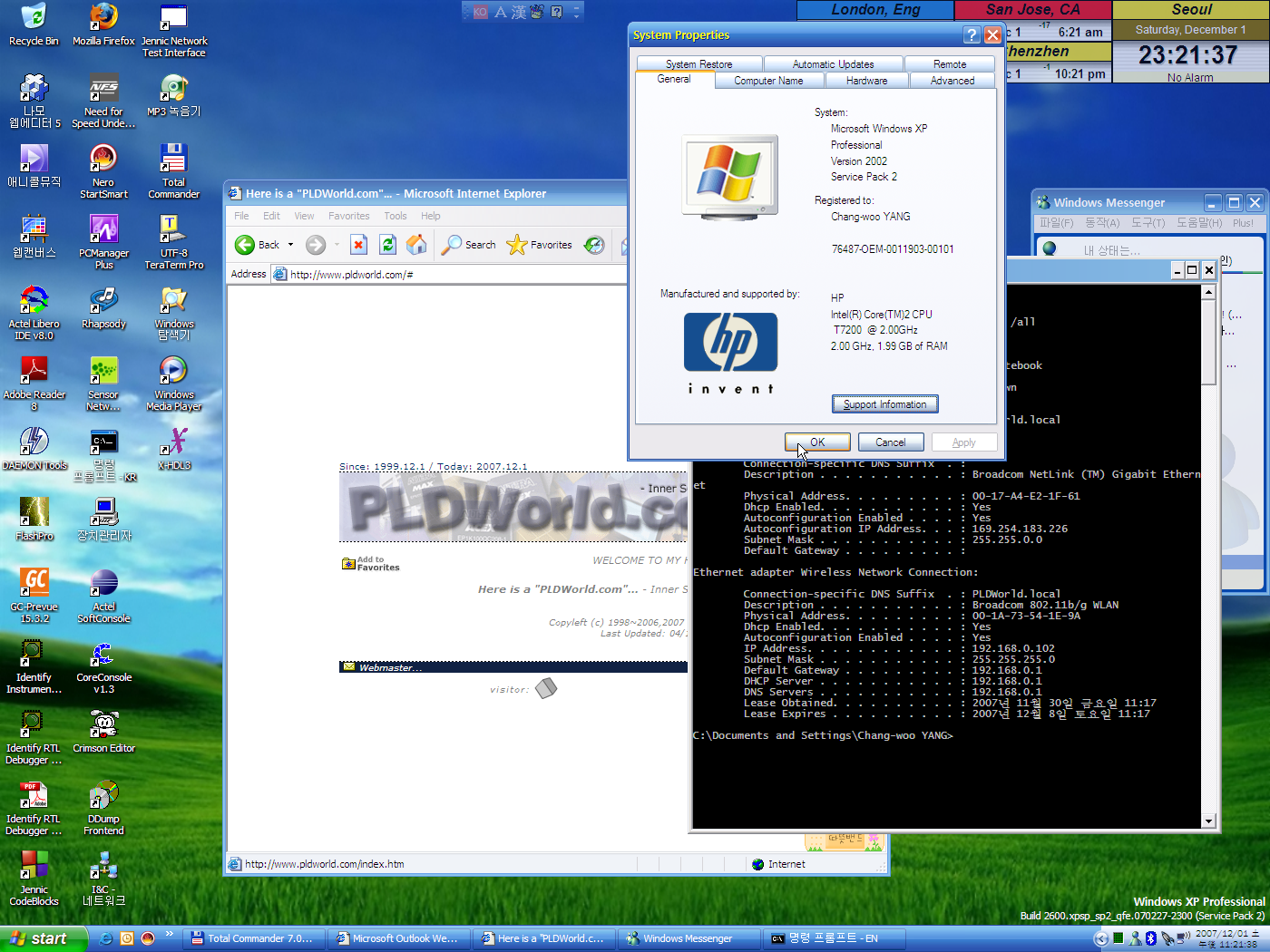Open the Tools menu in Internet Explorer
The width and height of the screenshot is (1270, 952).
[395, 216]
